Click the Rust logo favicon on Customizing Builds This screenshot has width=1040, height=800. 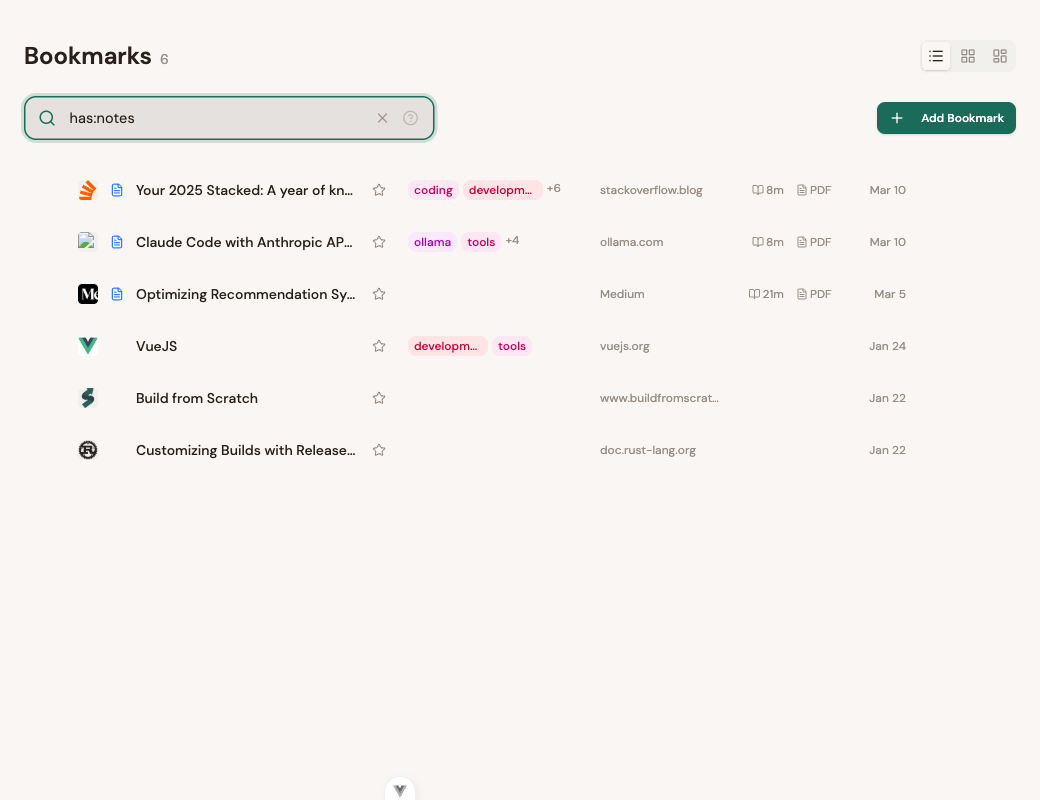[88, 450]
